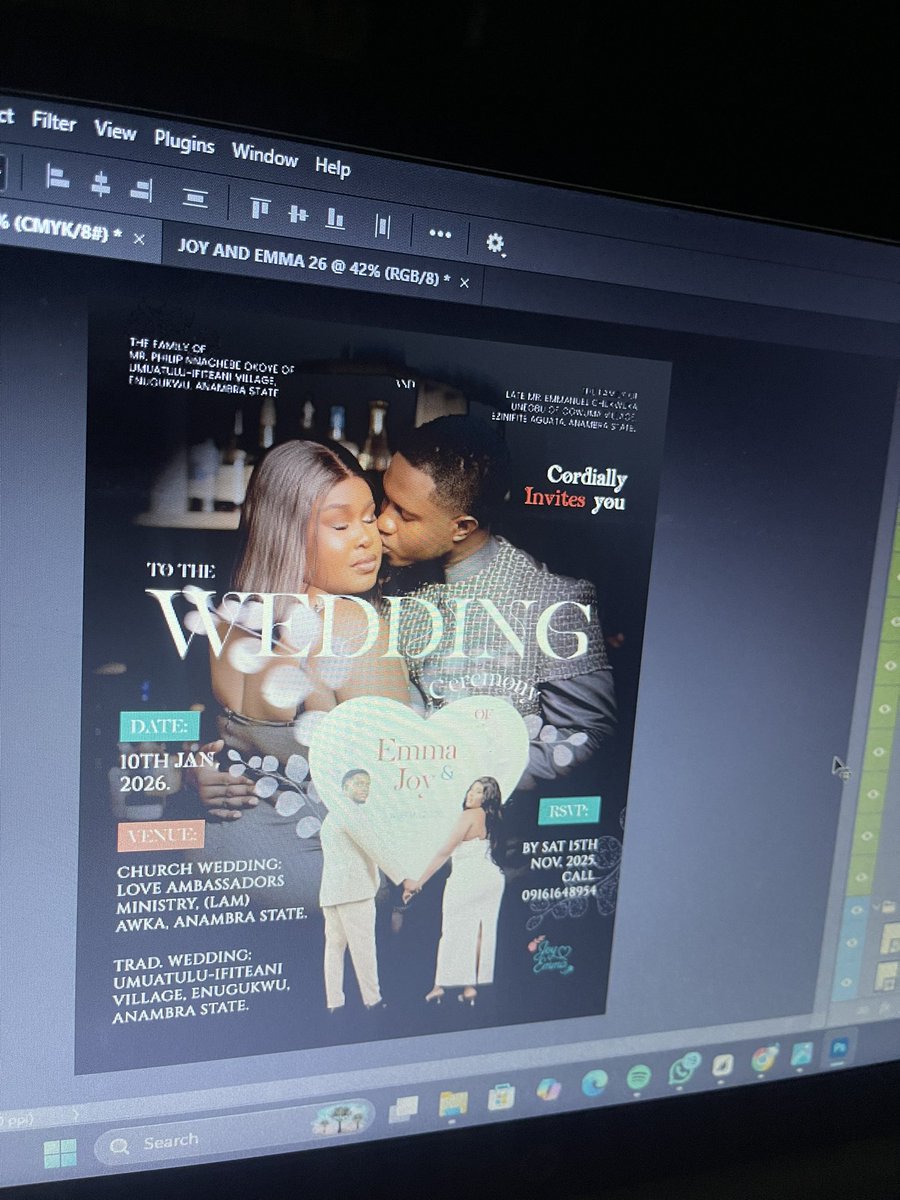Click the Align top edges icon

[260, 207]
